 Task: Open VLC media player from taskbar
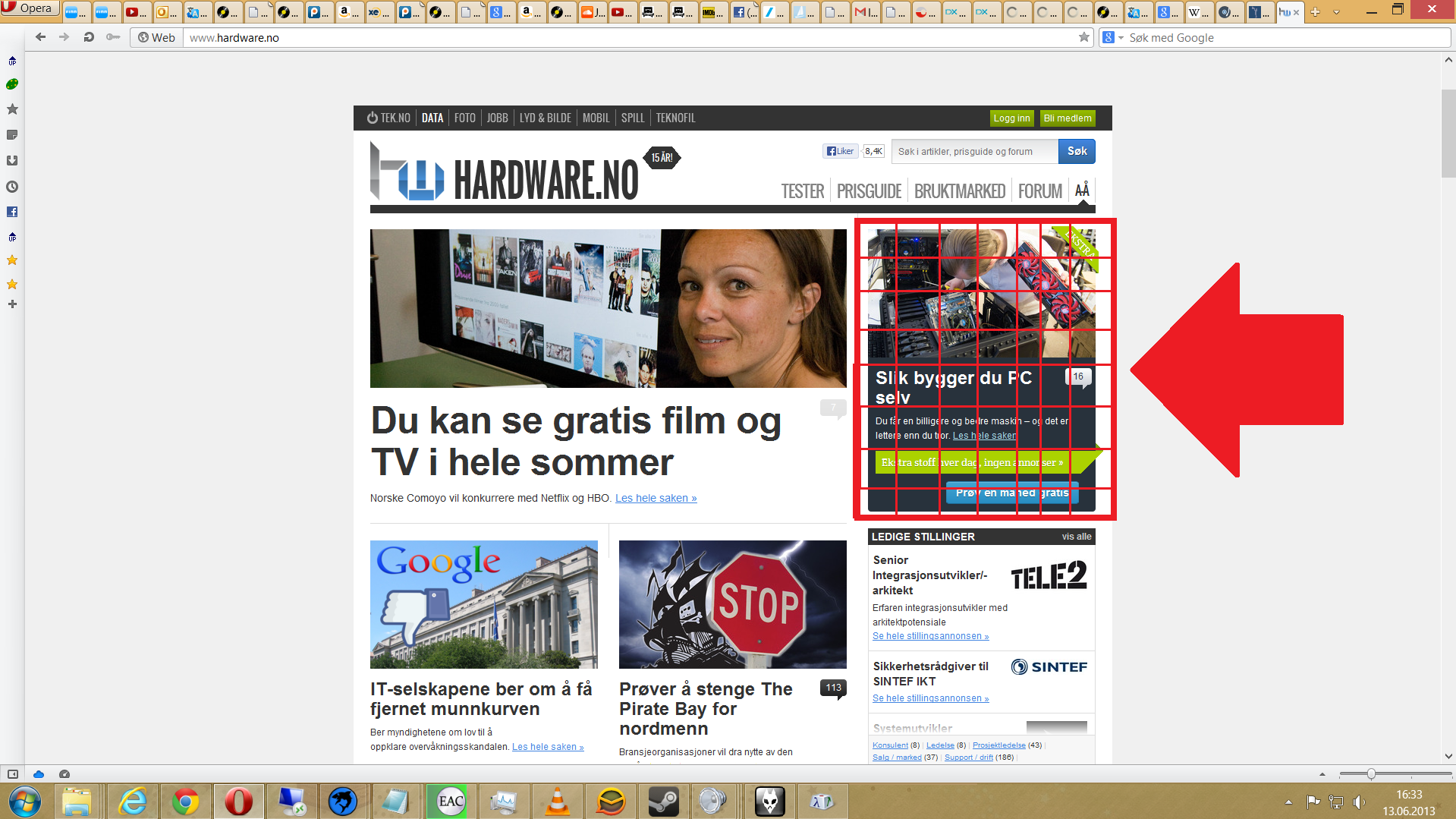pos(558,801)
